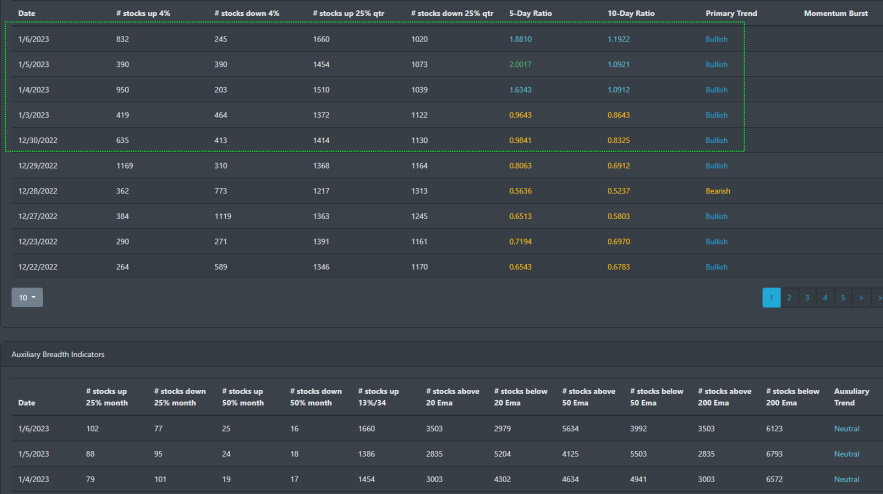This screenshot has height=494, width=883.
Task: Click the 5-Day Ratio value 1.8810
Action: (520, 39)
